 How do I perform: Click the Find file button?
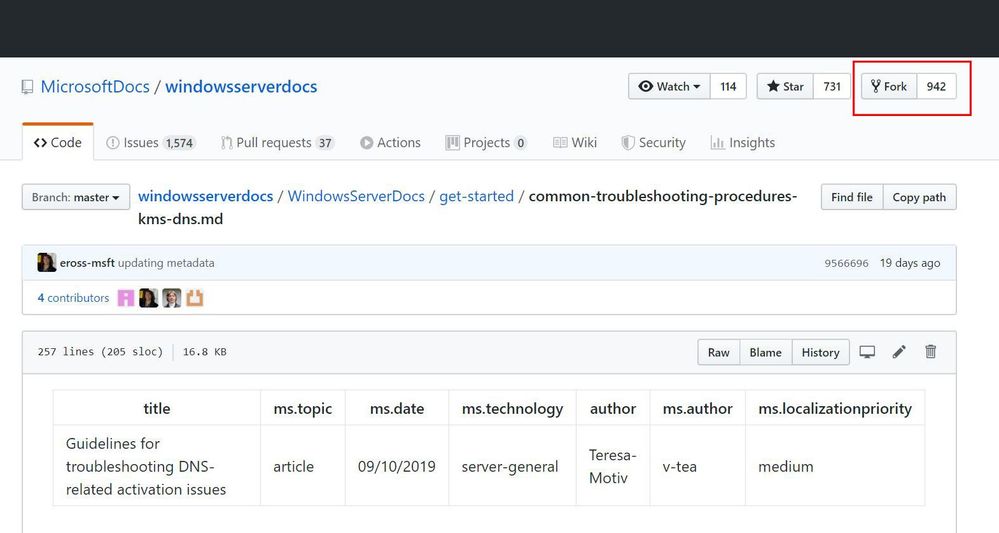click(852, 197)
